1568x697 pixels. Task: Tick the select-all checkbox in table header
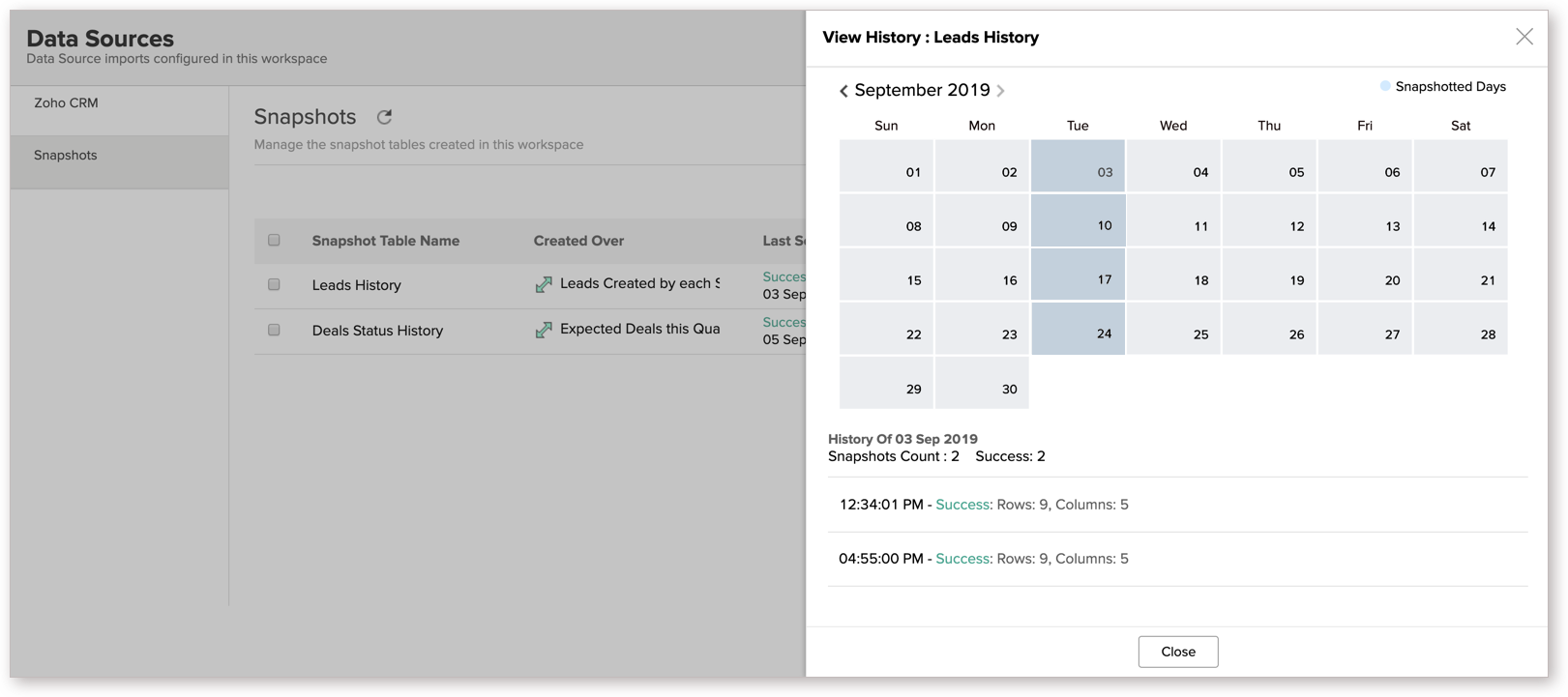coord(274,240)
